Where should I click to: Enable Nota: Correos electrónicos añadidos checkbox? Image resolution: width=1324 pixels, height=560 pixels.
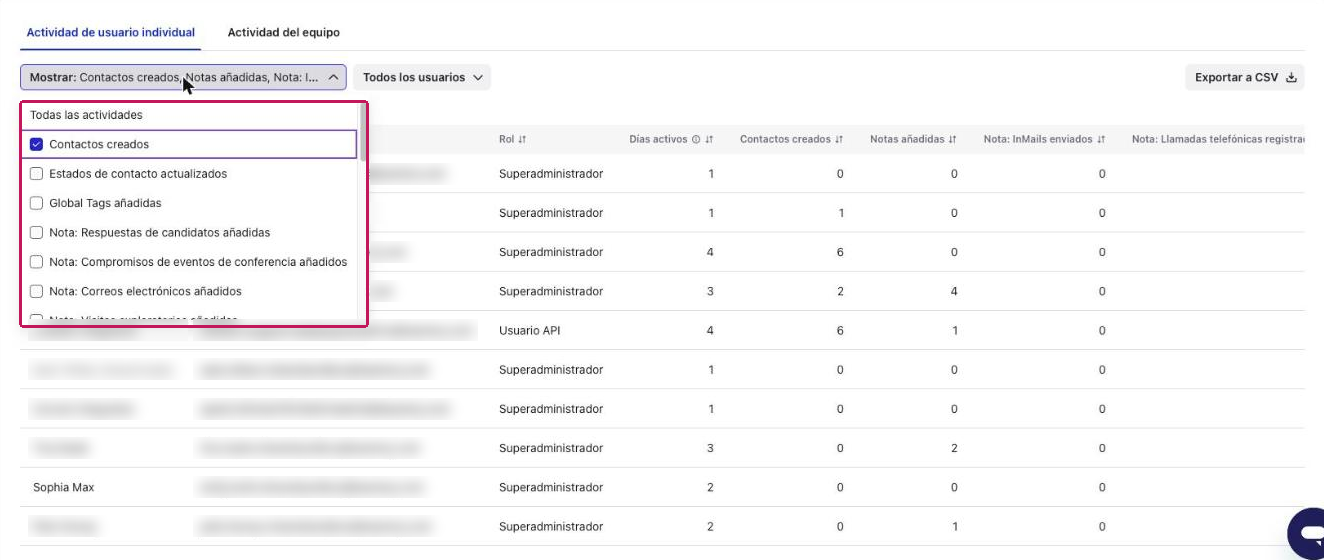(x=36, y=291)
